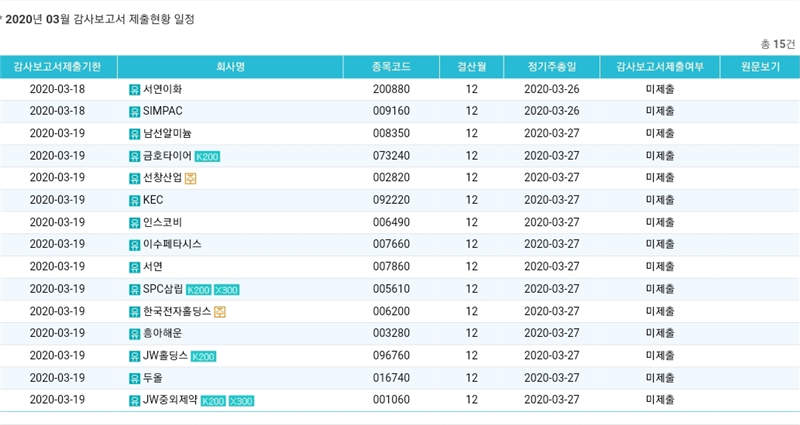Screen dimensions: 800x425
Task: Click the X300 badge next to SPC삼립
Action: click(x=227, y=290)
